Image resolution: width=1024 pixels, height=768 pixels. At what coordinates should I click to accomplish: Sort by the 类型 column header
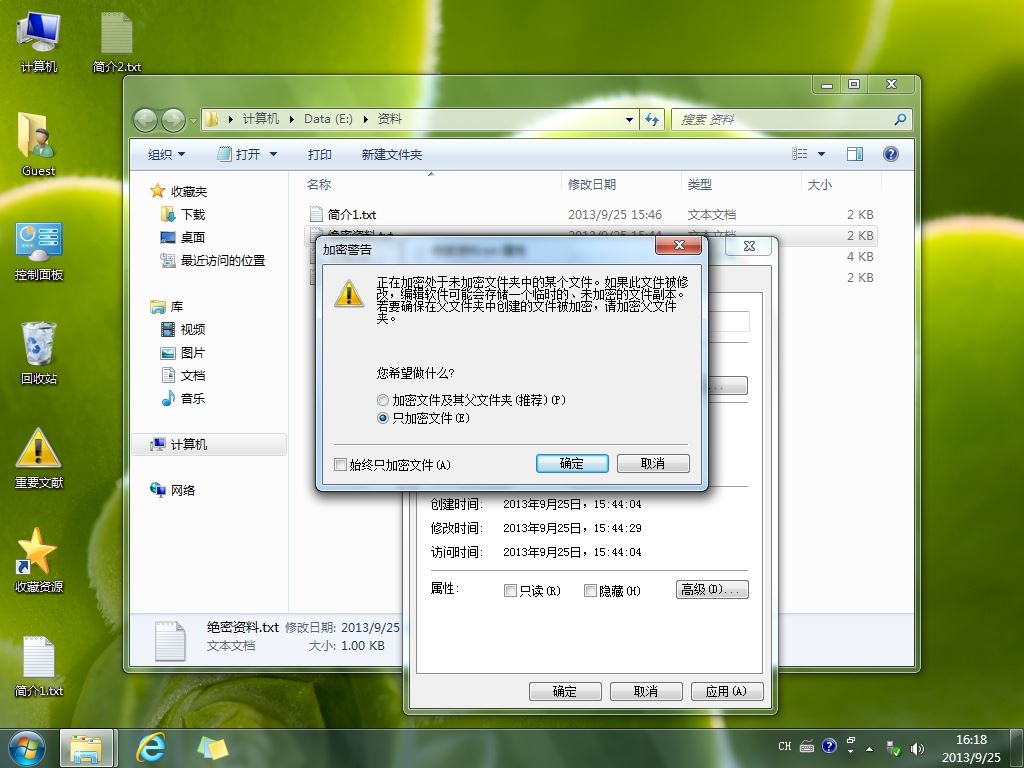[x=741, y=185]
